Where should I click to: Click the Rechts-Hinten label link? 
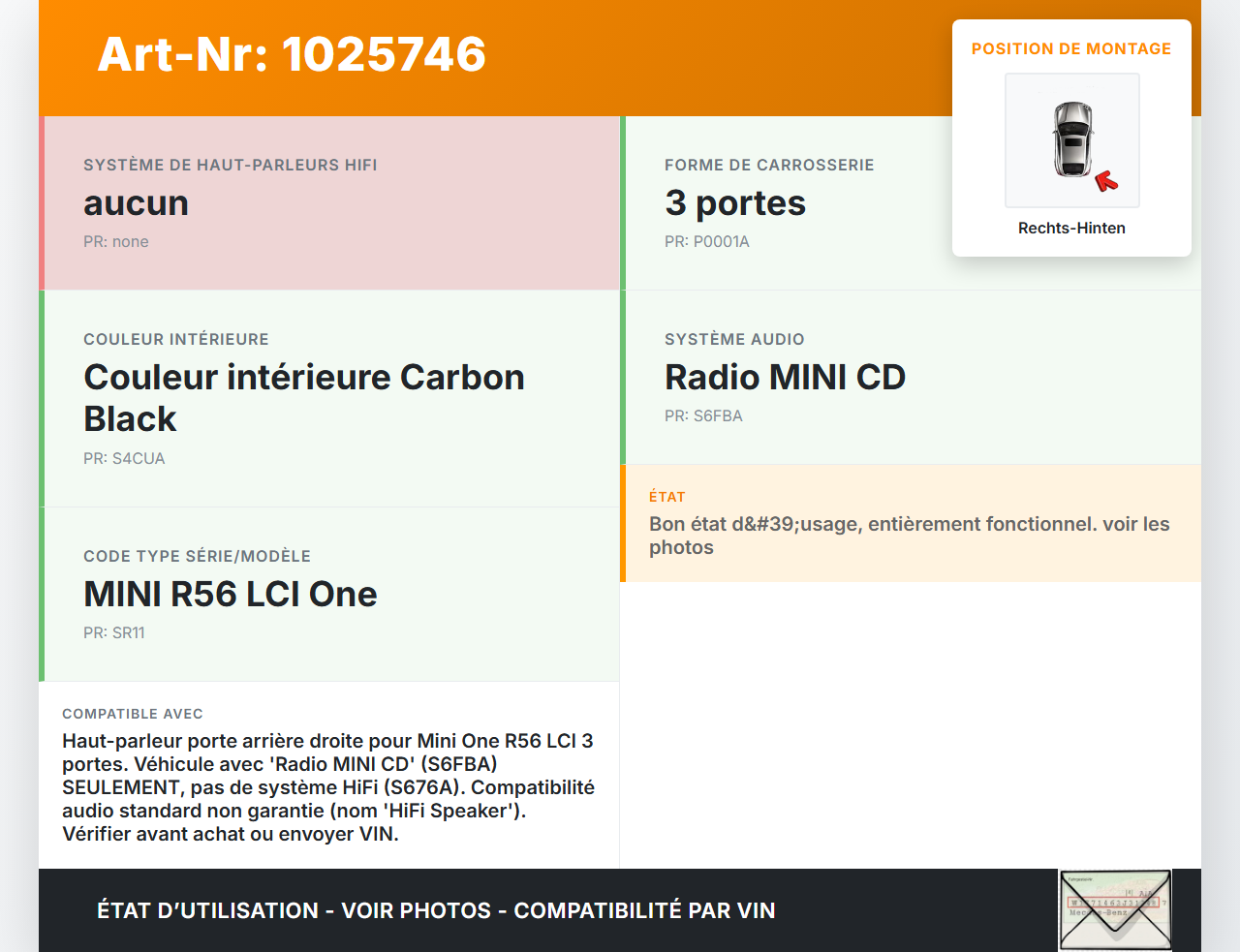pyautogui.click(x=1071, y=228)
